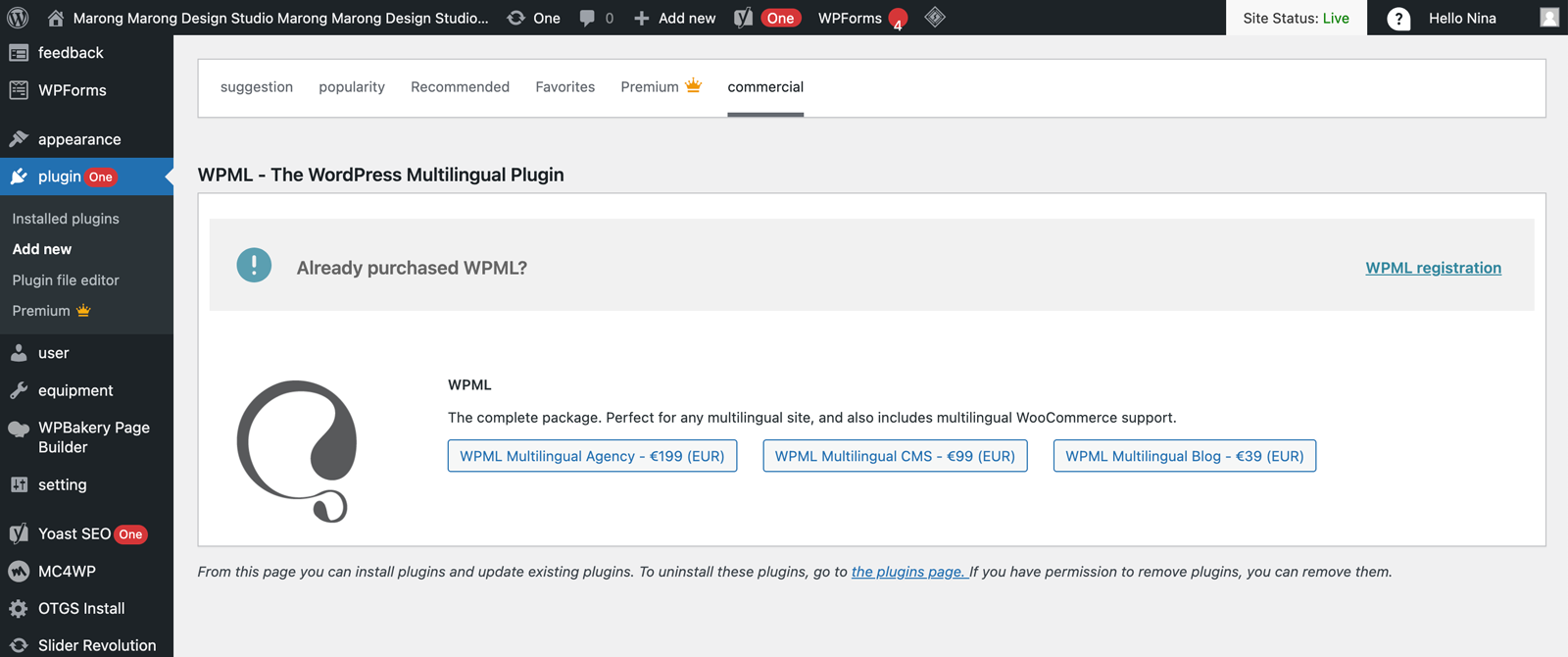Open the MC4WP menu item
1568x657 pixels.
tap(67, 571)
